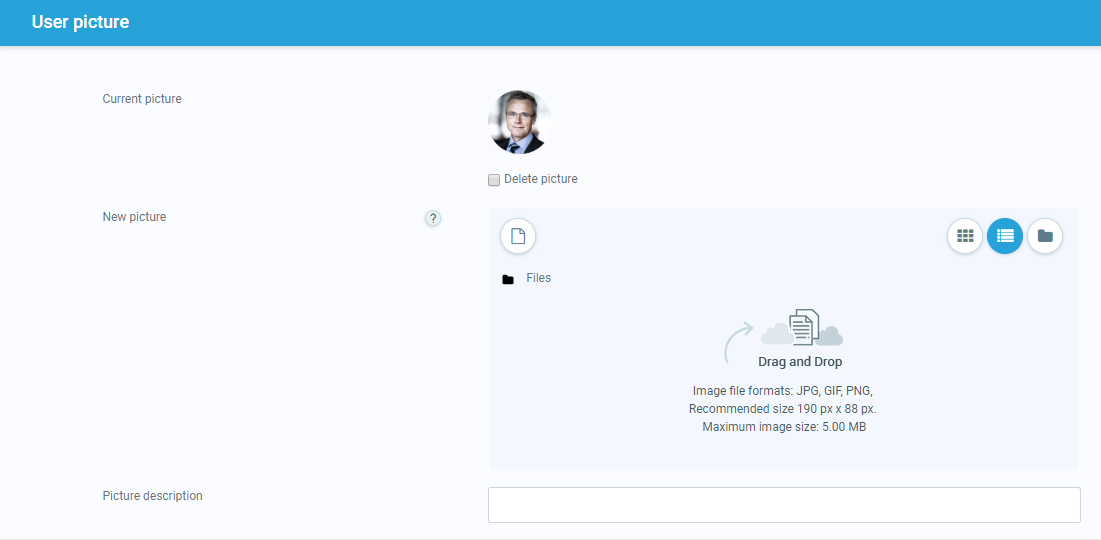Viewport: 1101px width, 540px height.
Task: Click the cloud upload documents icon
Action: pyautogui.click(x=803, y=327)
